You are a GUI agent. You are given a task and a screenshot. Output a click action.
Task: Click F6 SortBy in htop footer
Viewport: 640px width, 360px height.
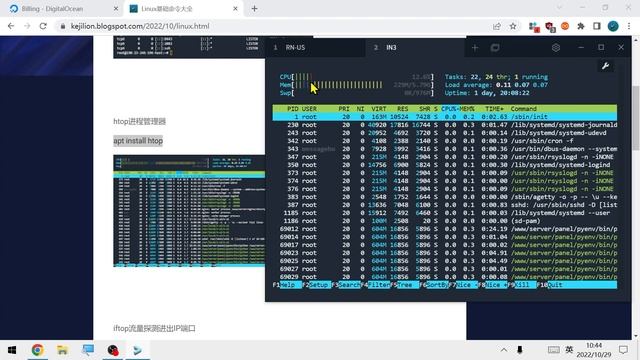point(434,285)
